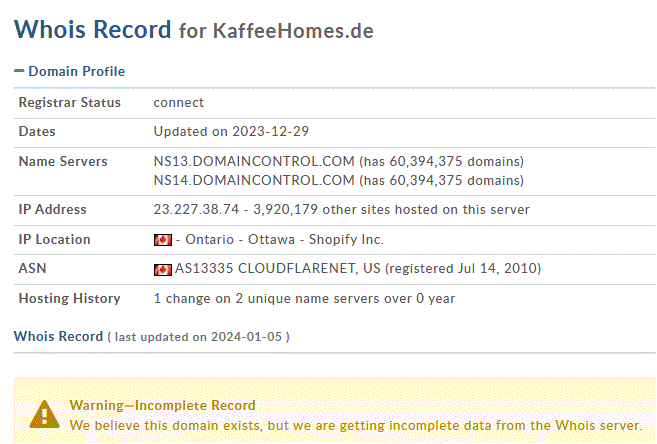The image size is (657, 444).
Task: Click the Whois Record page title
Action: coord(93,29)
